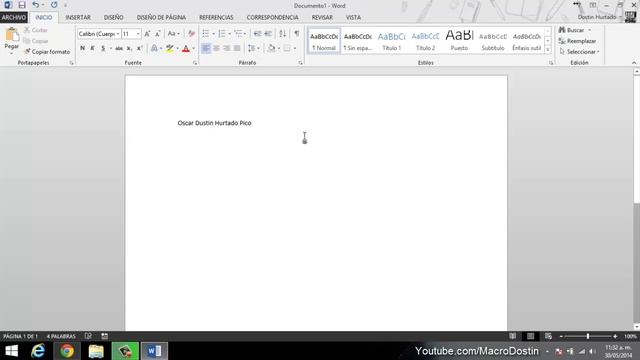Apply subscript formatting

click(129, 49)
